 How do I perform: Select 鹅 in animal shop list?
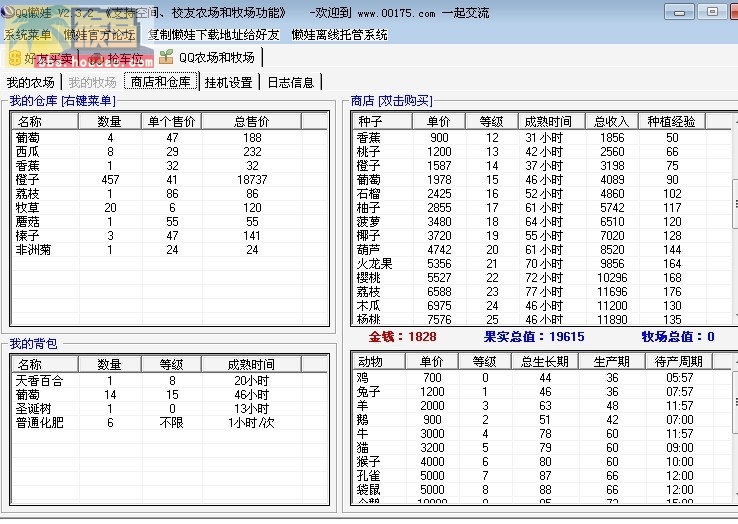click(x=541, y=419)
